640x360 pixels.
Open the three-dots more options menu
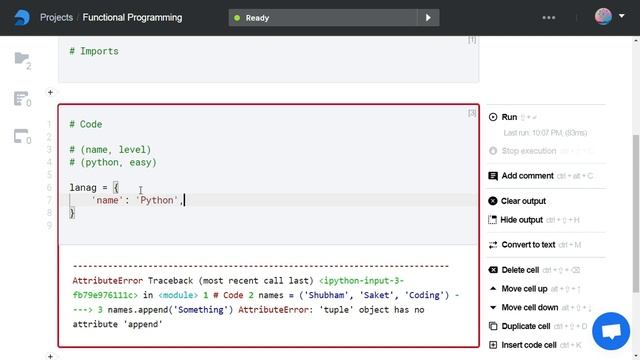[549, 18]
